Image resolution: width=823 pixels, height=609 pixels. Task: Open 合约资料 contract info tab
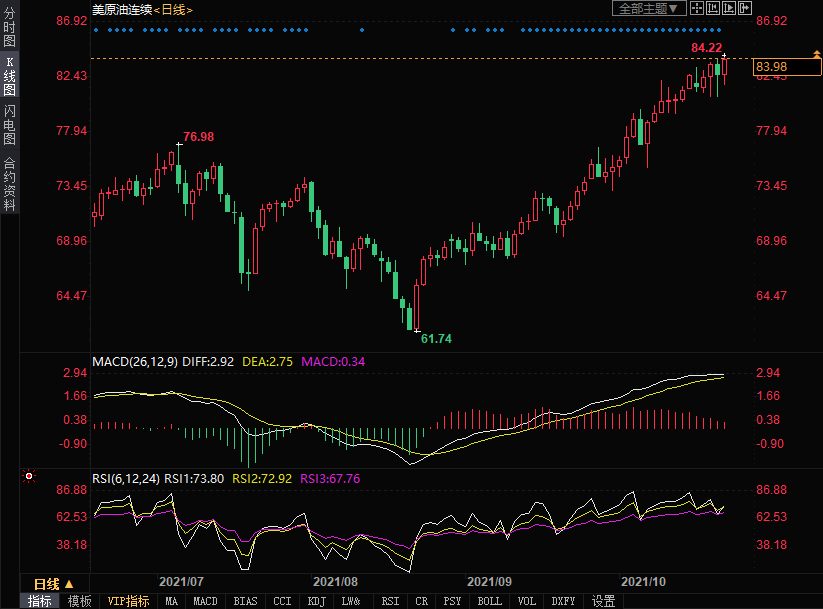pyautogui.click(x=9, y=183)
